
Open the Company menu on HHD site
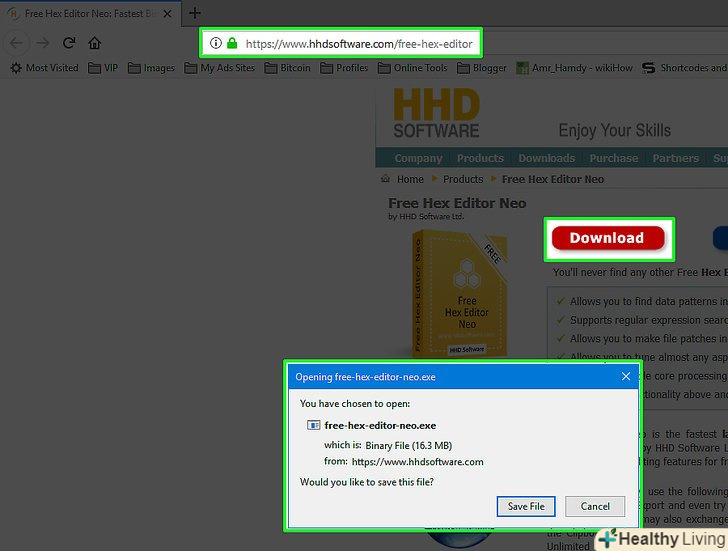[418, 158]
